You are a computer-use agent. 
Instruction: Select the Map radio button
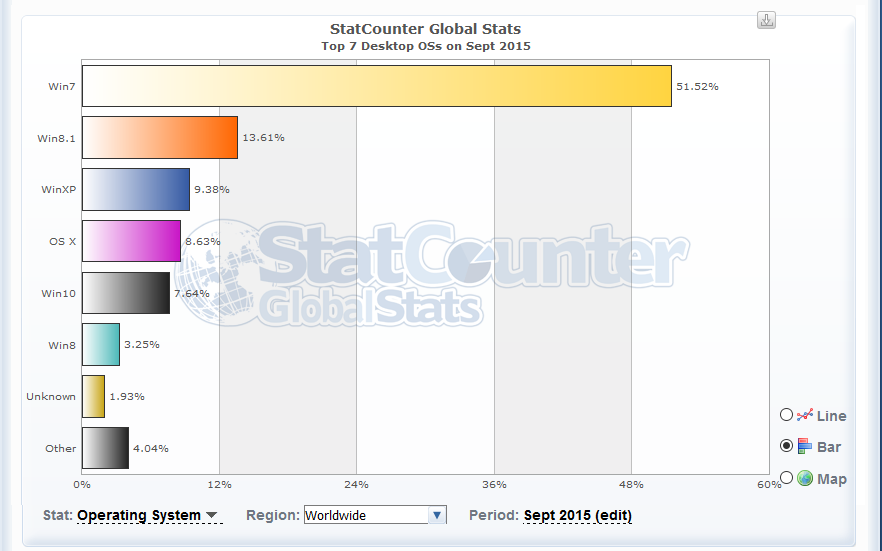click(x=786, y=477)
